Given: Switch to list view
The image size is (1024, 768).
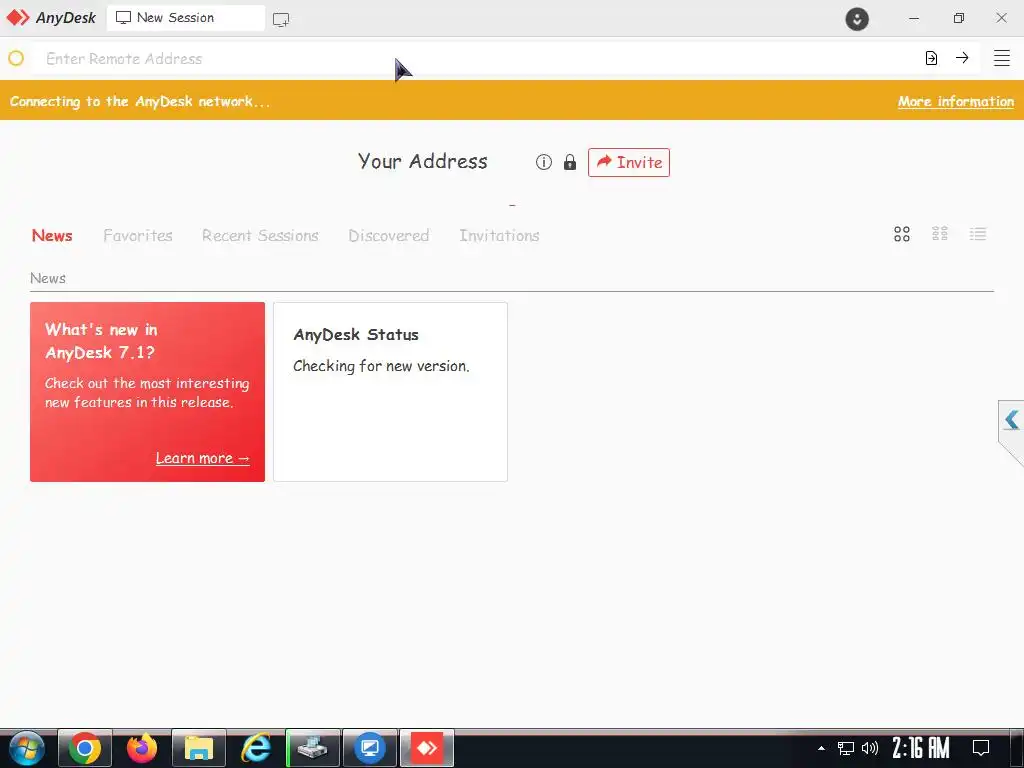Looking at the screenshot, I should [978, 234].
